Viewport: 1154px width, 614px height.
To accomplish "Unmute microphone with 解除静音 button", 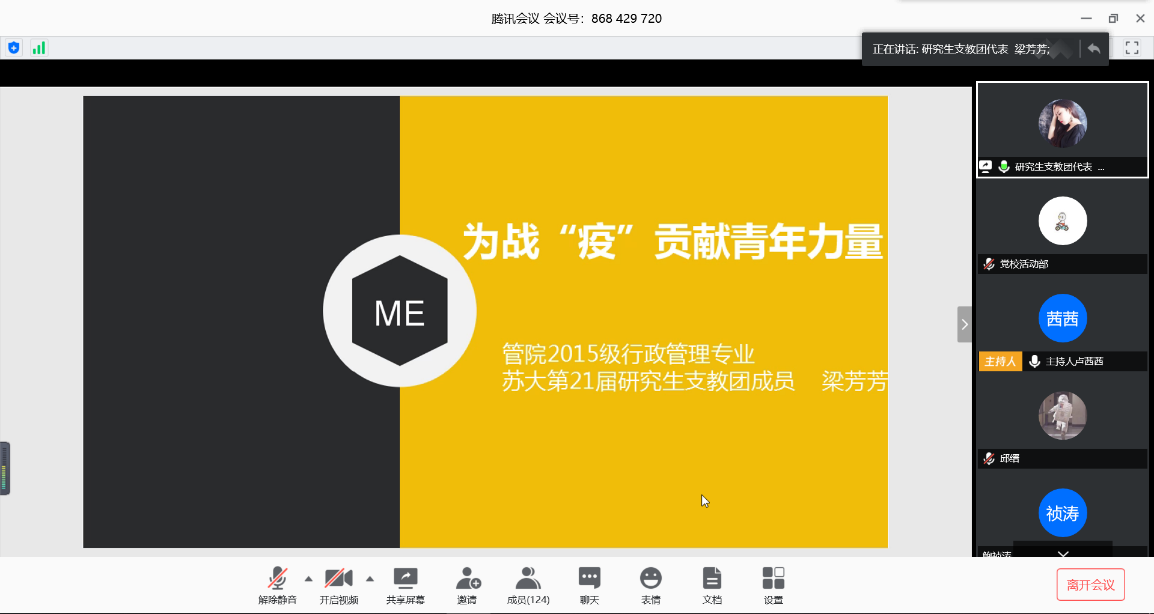I will pyautogui.click(x=277, y=584).
